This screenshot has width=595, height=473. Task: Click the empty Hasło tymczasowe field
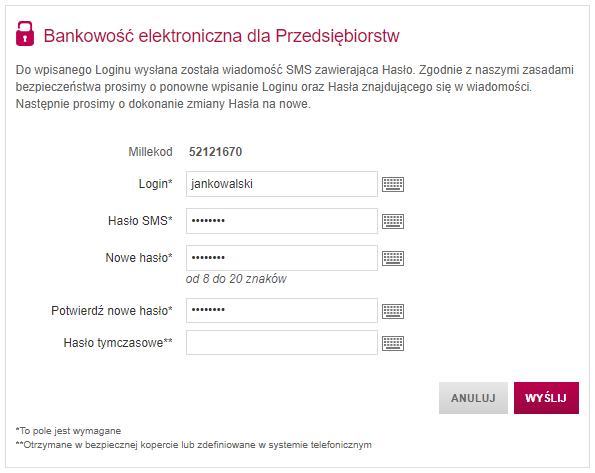[282, 342]
